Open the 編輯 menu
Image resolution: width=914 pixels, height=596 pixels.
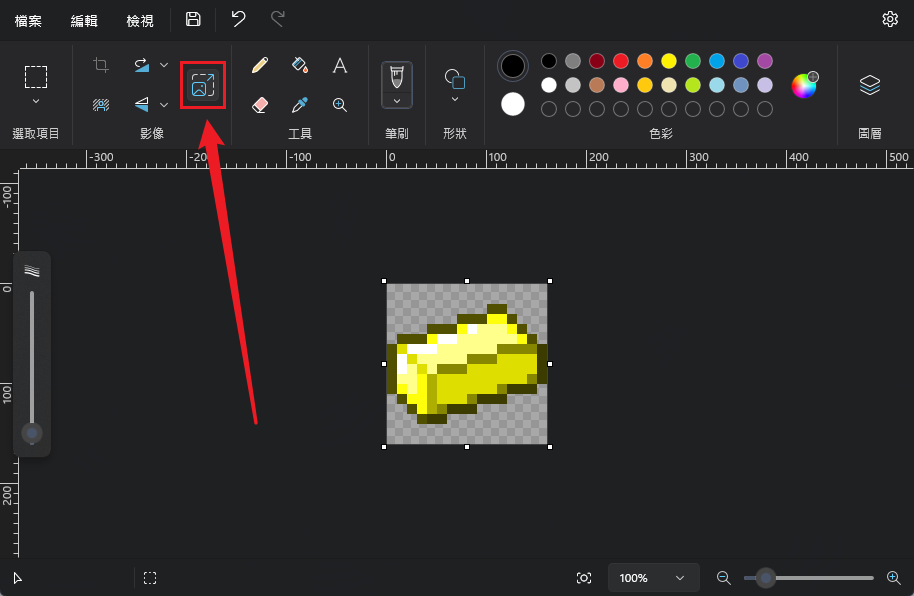click(84, 21)
